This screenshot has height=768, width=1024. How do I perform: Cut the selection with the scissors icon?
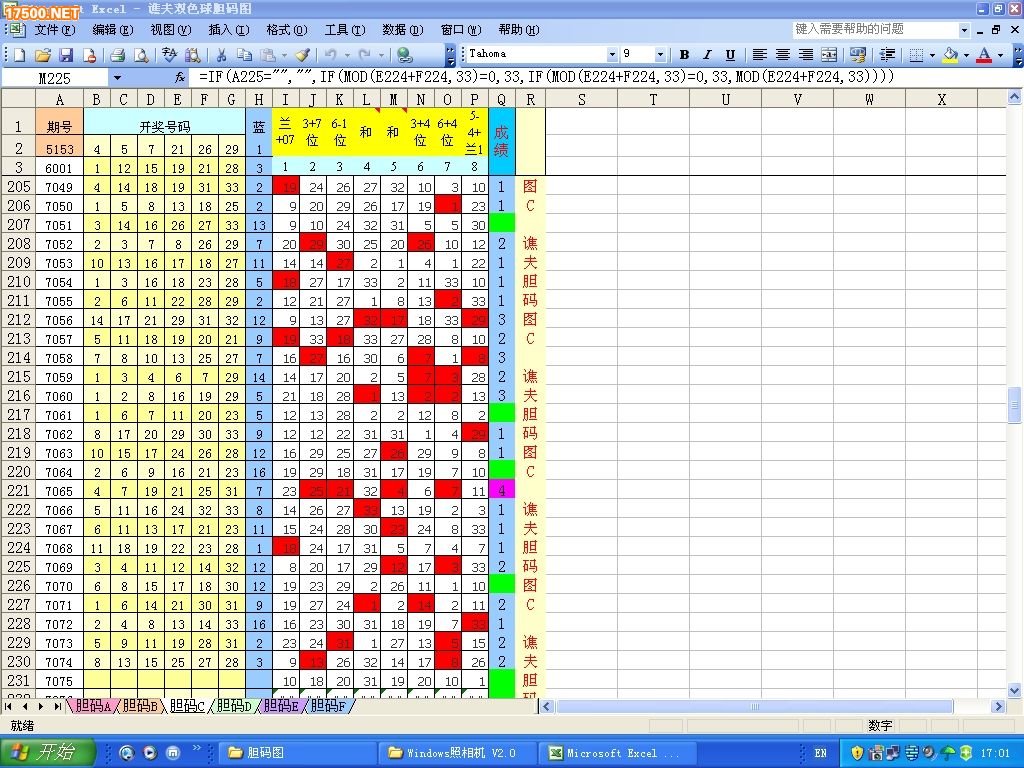point(221,55)
